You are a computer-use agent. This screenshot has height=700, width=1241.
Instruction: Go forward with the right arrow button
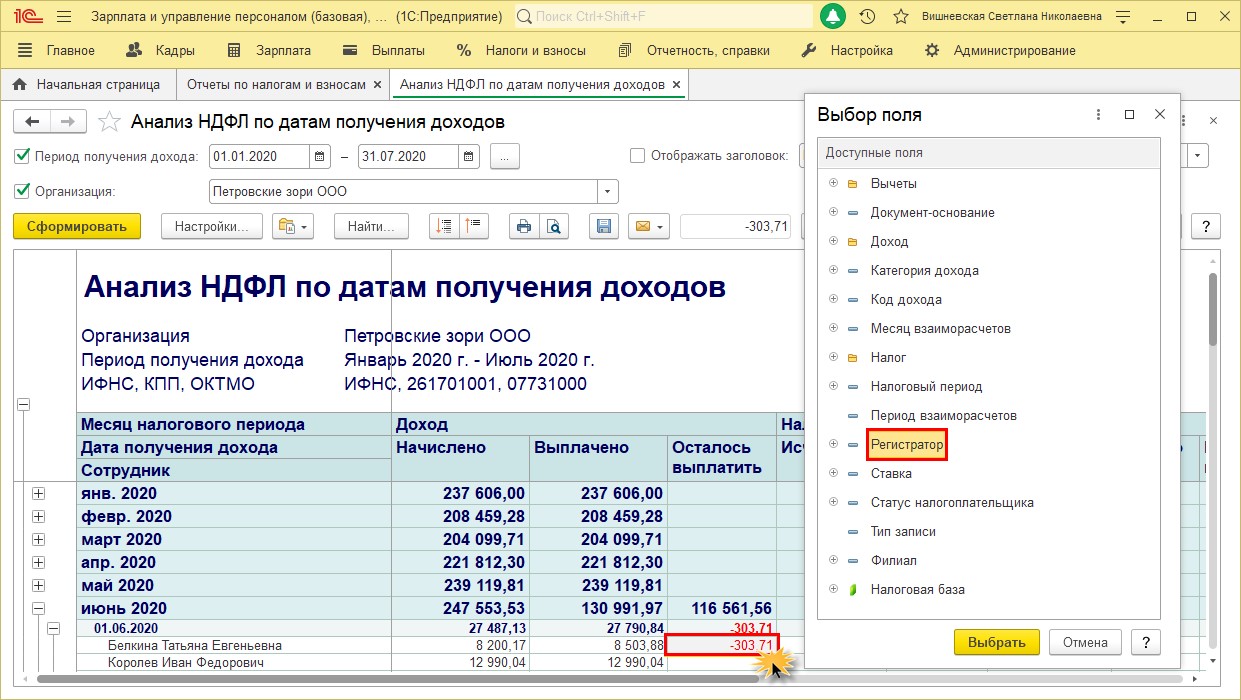point(67,122)
